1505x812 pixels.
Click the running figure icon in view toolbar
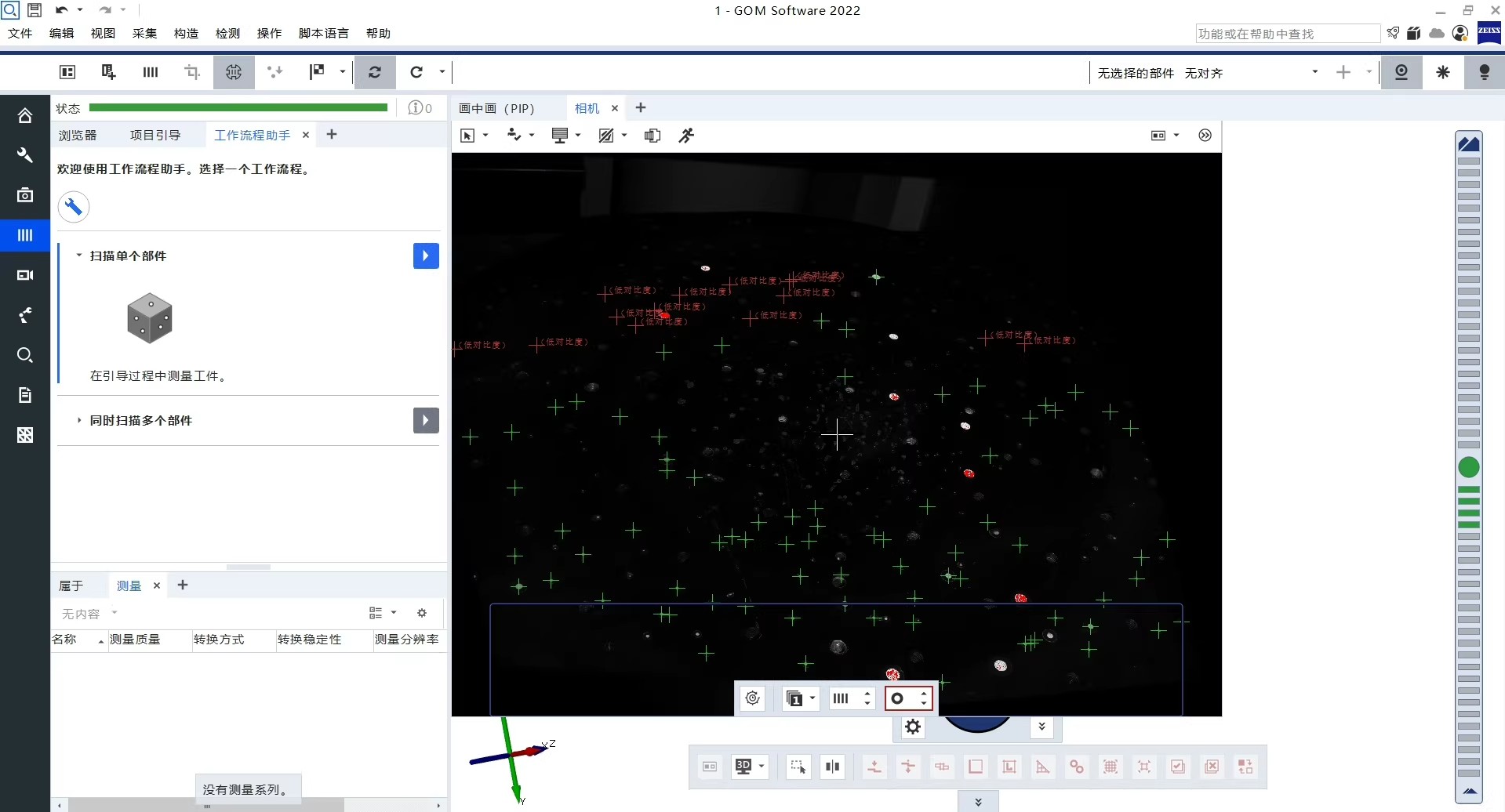tap(687, 136)
